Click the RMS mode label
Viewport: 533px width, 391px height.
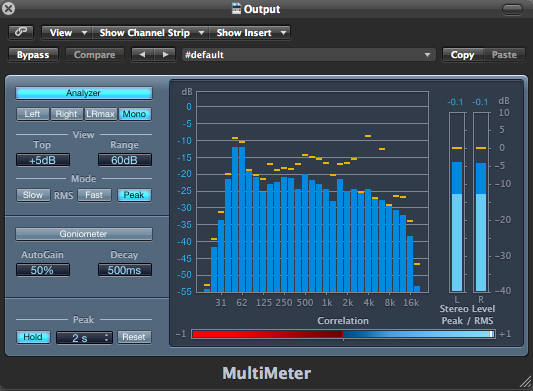click(x=64, y=196)
